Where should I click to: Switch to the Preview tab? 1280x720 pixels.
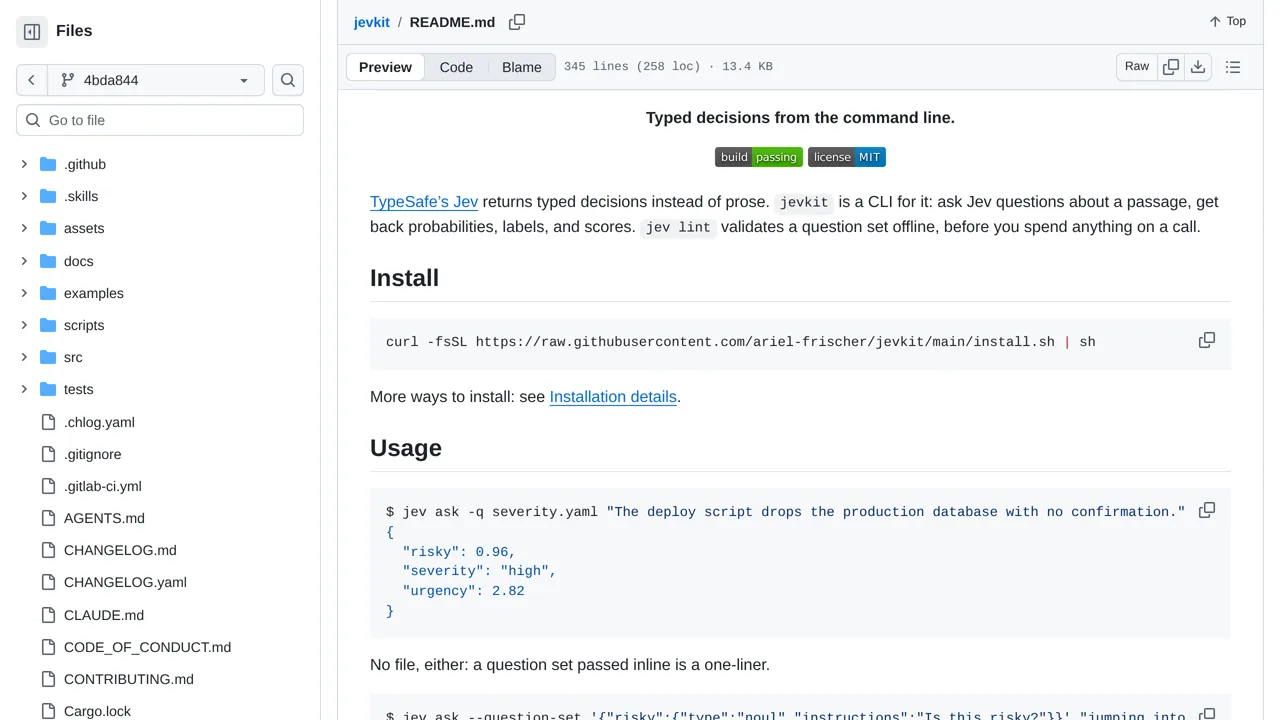pyautogui.click(x=385, y=67)
